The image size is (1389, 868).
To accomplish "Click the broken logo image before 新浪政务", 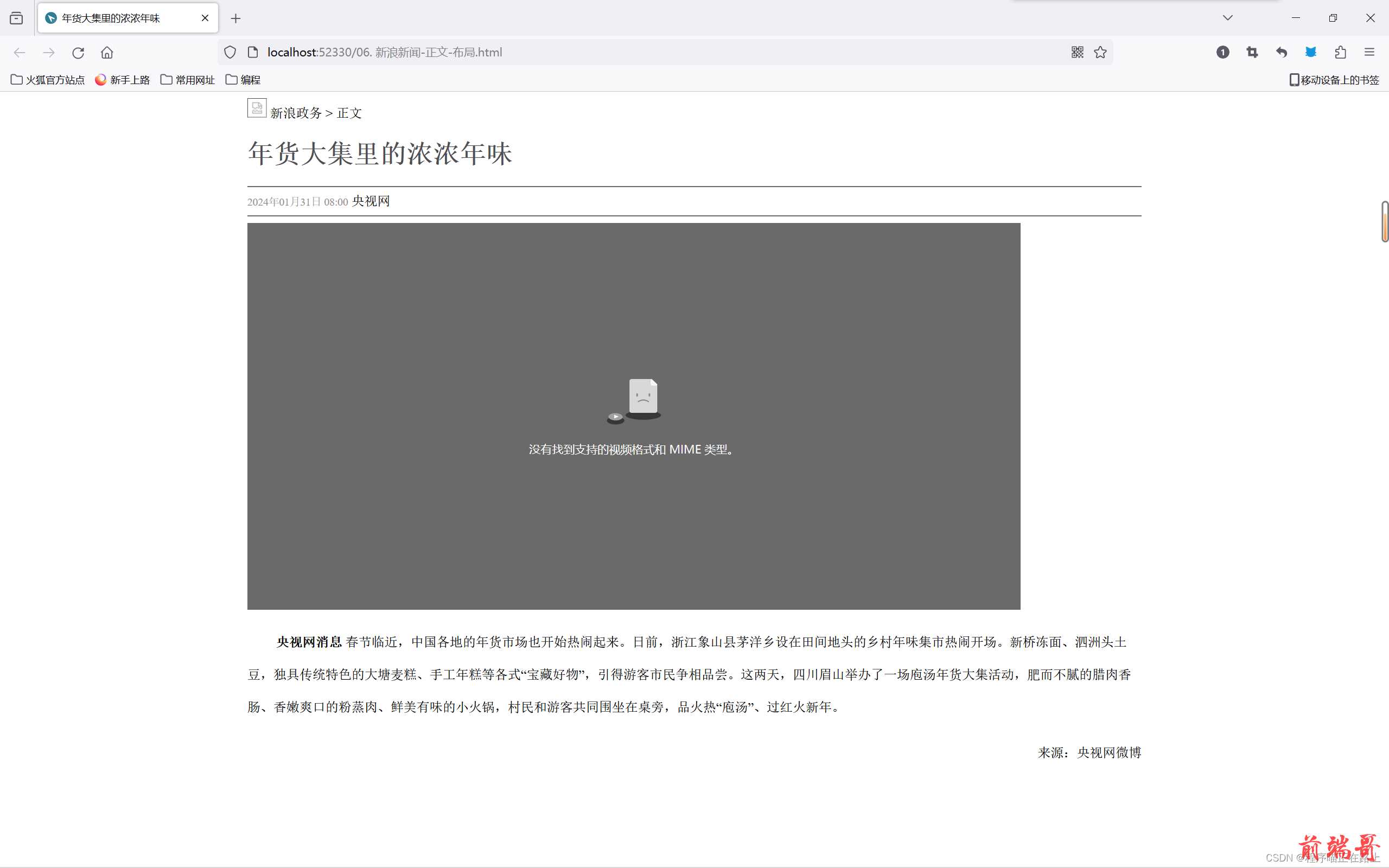I will (257, 108).
